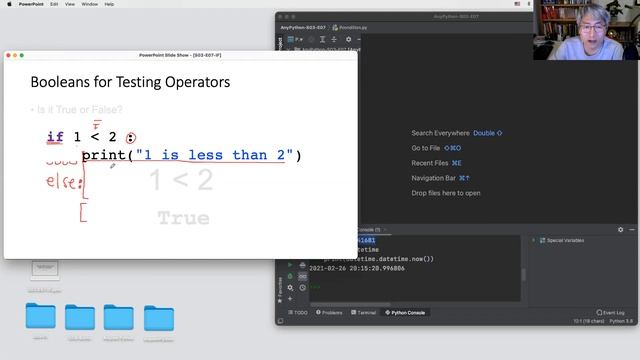Select the Python Console bottom tab
Screen dimensions: 640x360
click(405, 313)
